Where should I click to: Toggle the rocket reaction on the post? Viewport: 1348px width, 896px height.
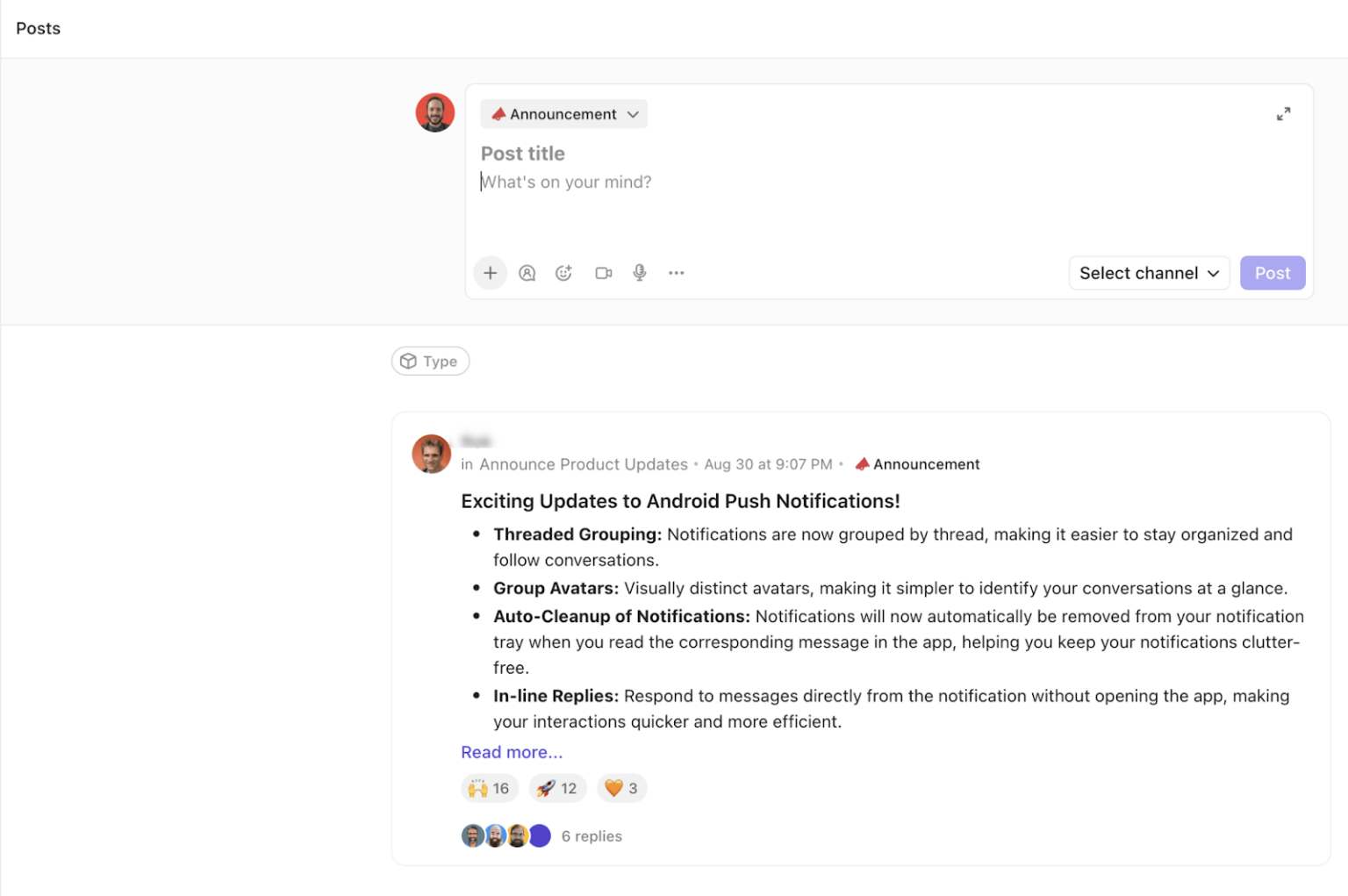556,788
